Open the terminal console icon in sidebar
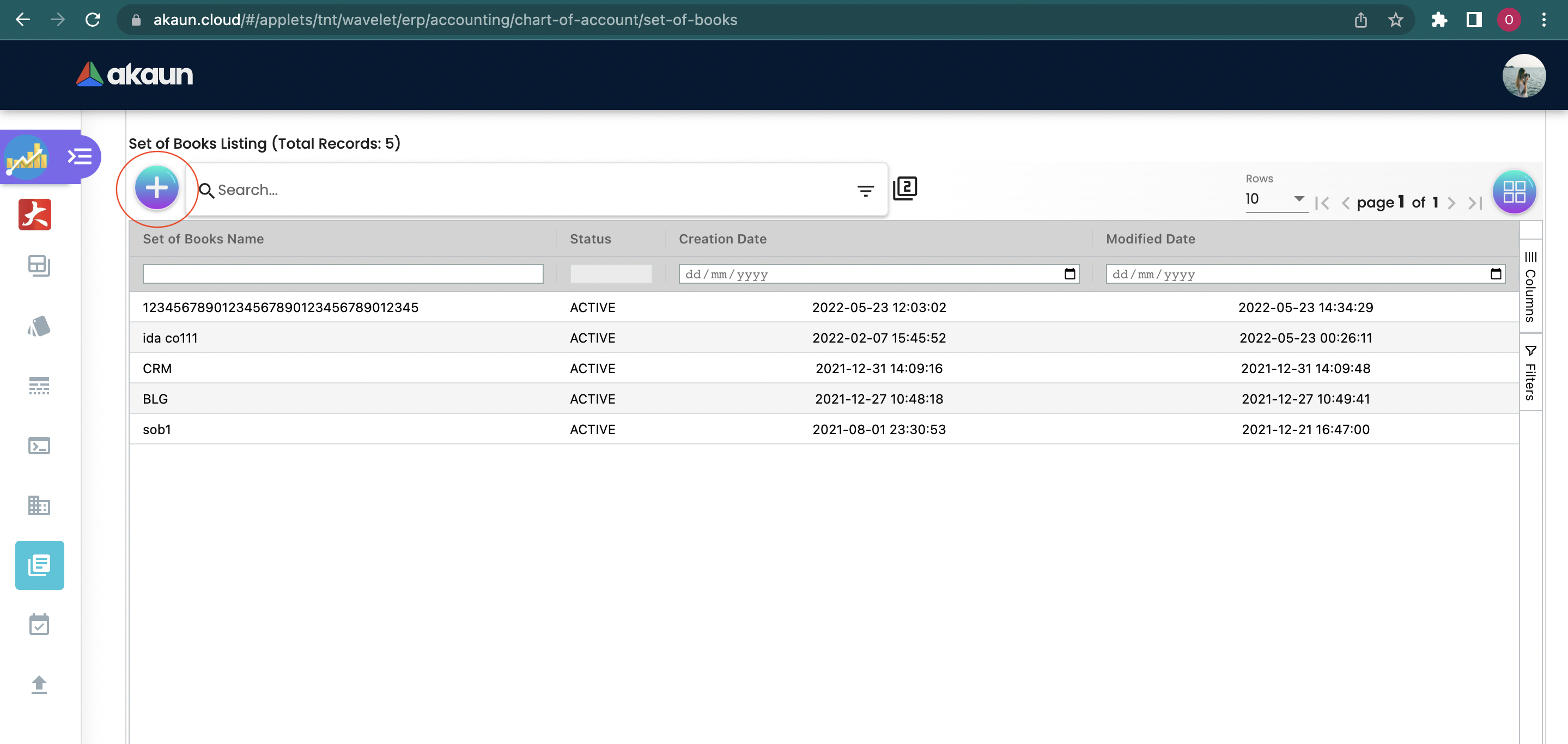Viewport: 1568px width, 744px height. (39, 446)
